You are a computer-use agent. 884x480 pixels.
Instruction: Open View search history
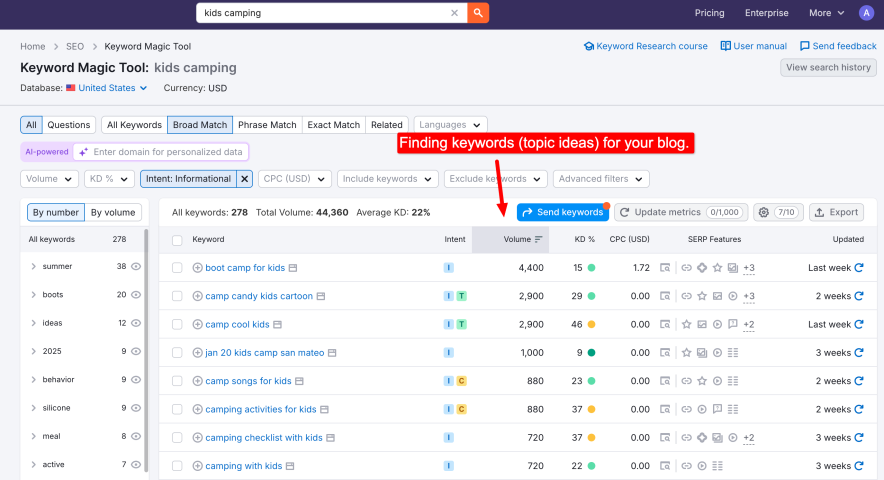click(x=828, y=67)
